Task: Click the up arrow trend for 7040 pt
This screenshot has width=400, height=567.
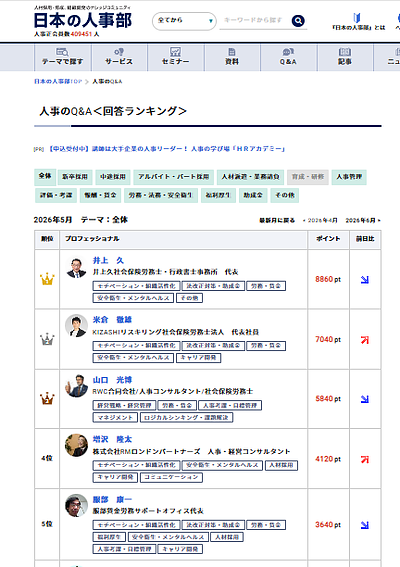Action: [365, 340]
